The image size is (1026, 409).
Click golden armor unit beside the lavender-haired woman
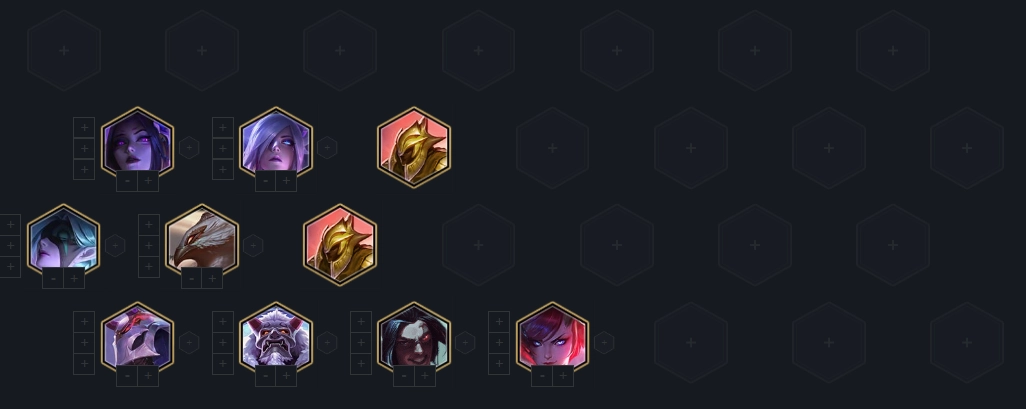coord(414,148)
